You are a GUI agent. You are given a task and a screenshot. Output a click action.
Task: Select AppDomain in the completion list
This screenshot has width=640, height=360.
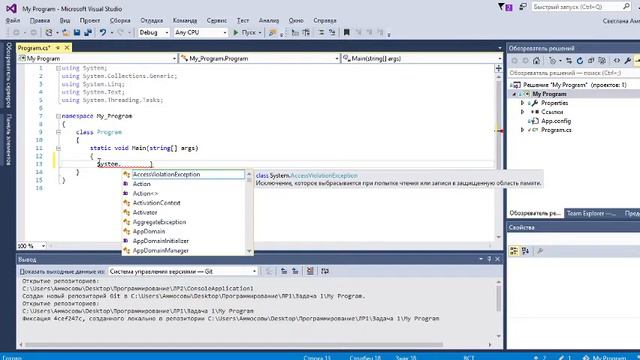coord(184,231)
